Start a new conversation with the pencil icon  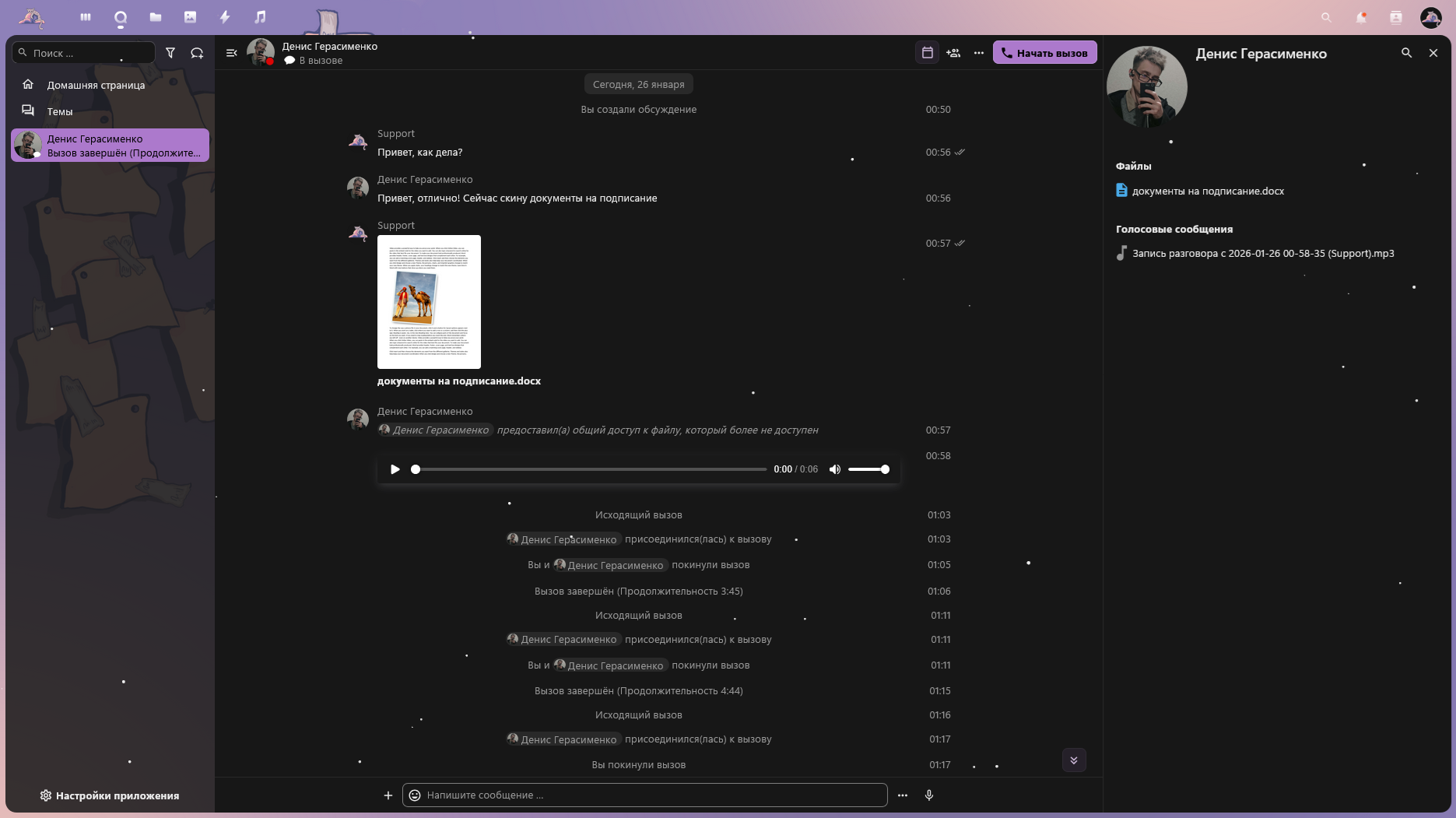point(196,52)
